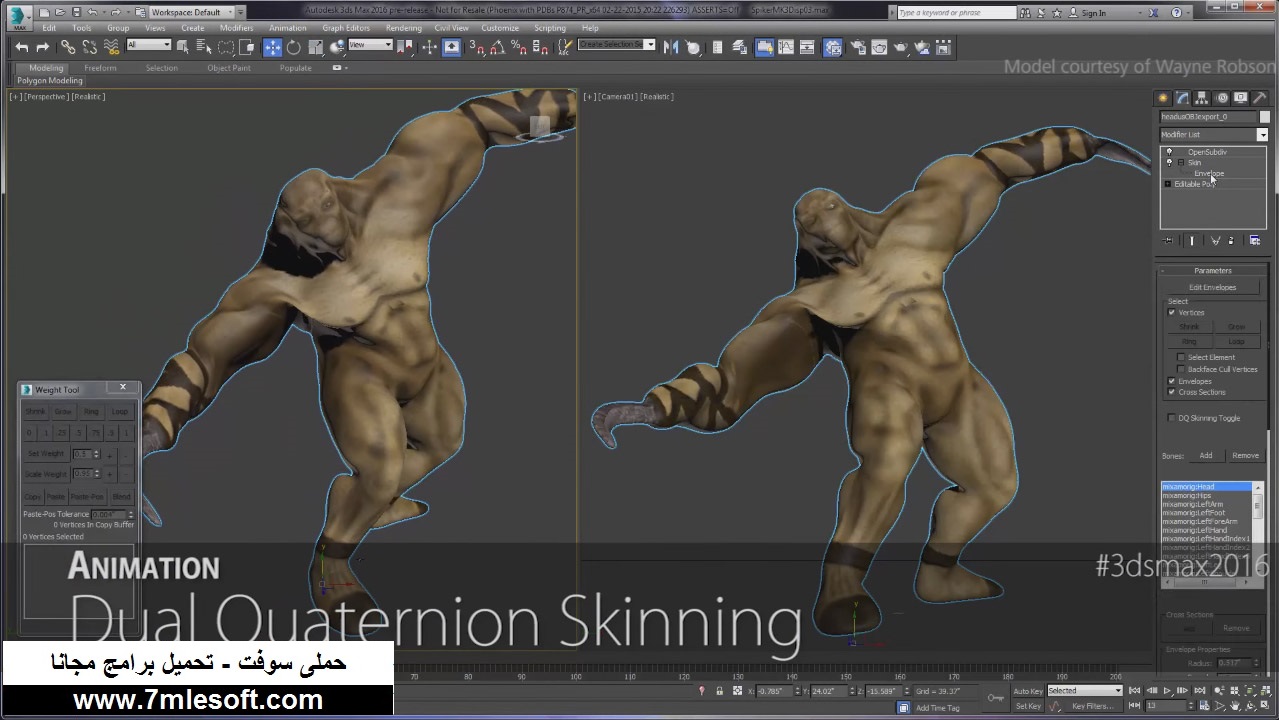Open the Modifiers menu

click(236, 28)
